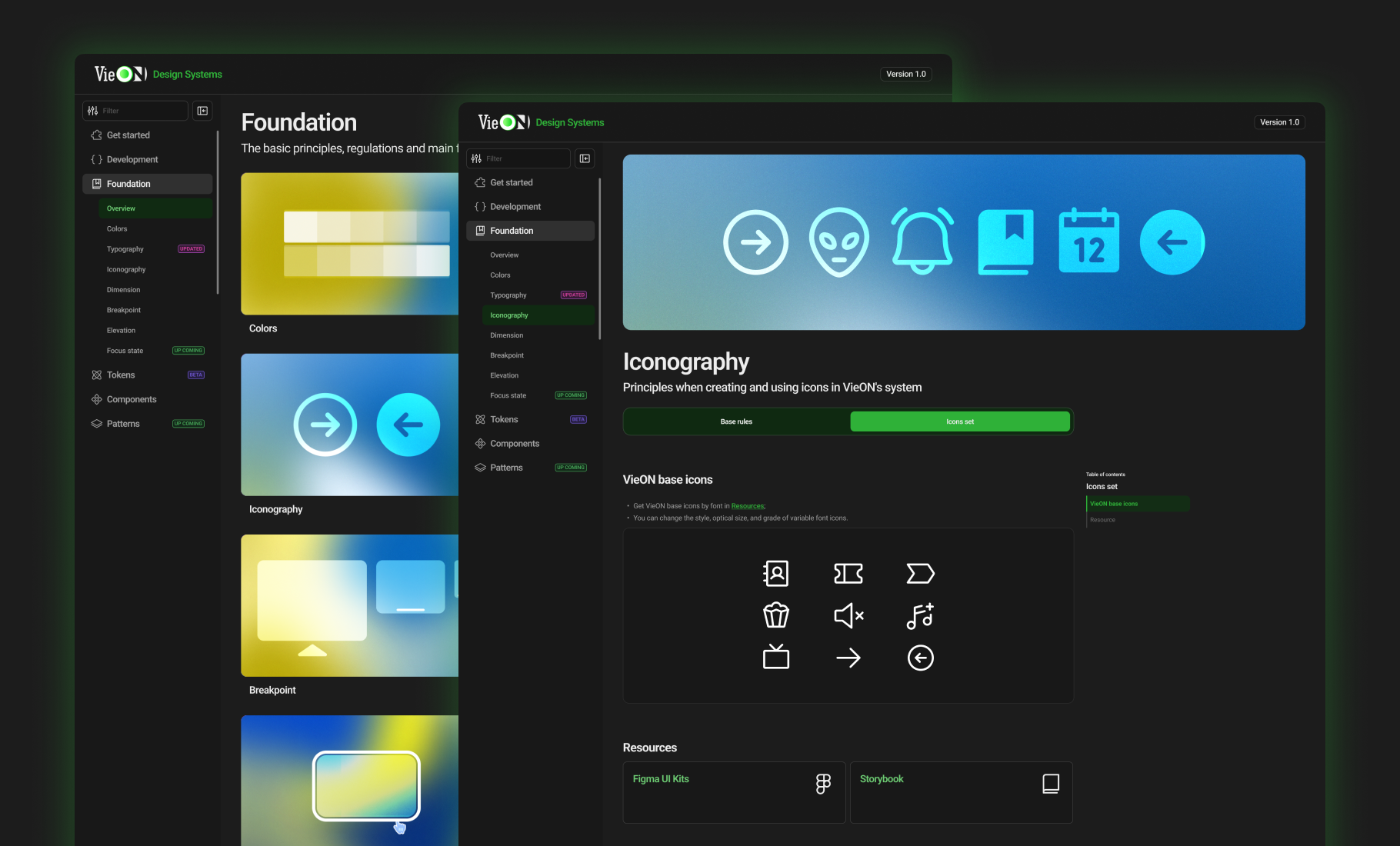Collapse Foundation section in front sidebar
This screenshot has width=1400, height=846.
530,231
